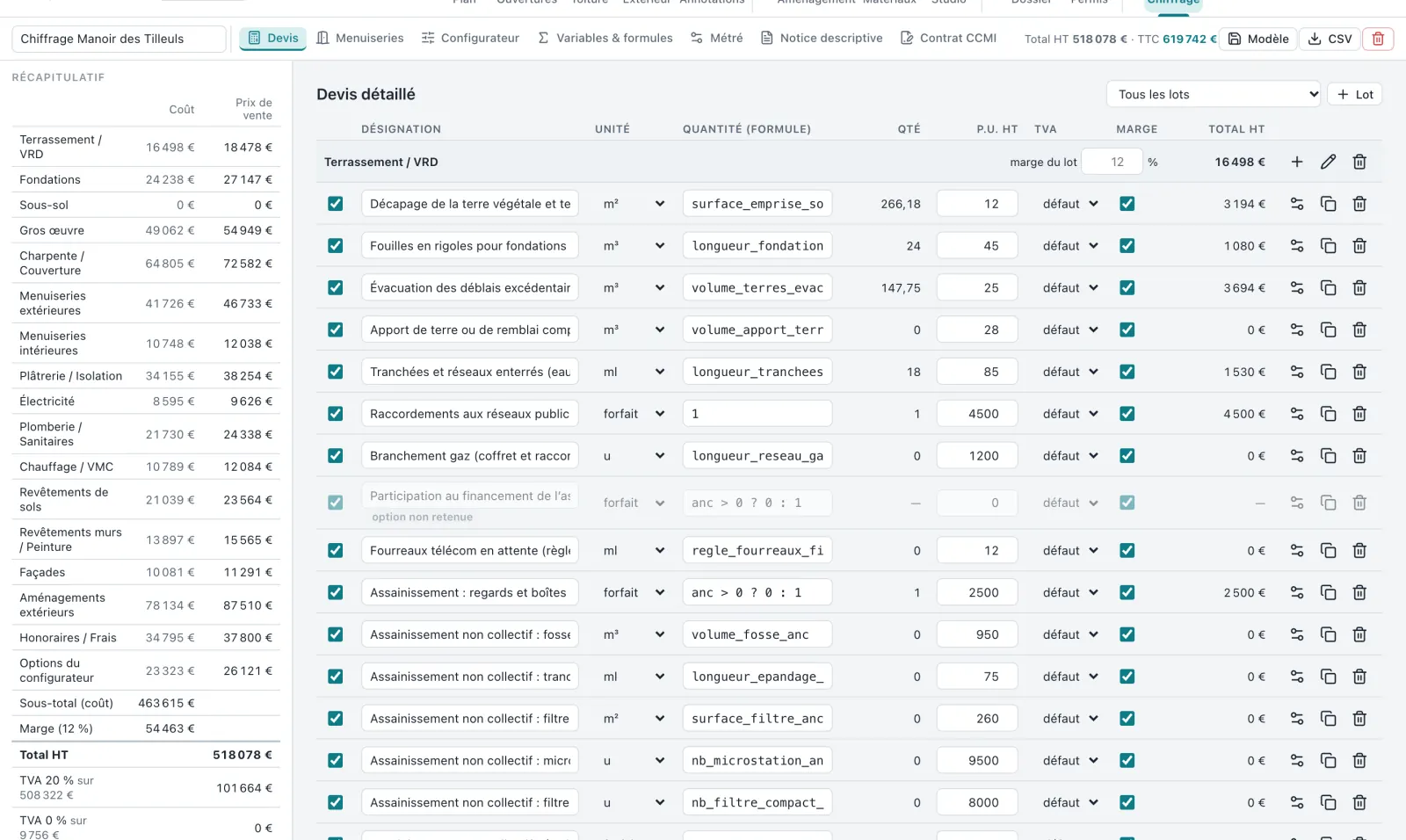Delete the nb_filtre_compact row

point(1359,802)
